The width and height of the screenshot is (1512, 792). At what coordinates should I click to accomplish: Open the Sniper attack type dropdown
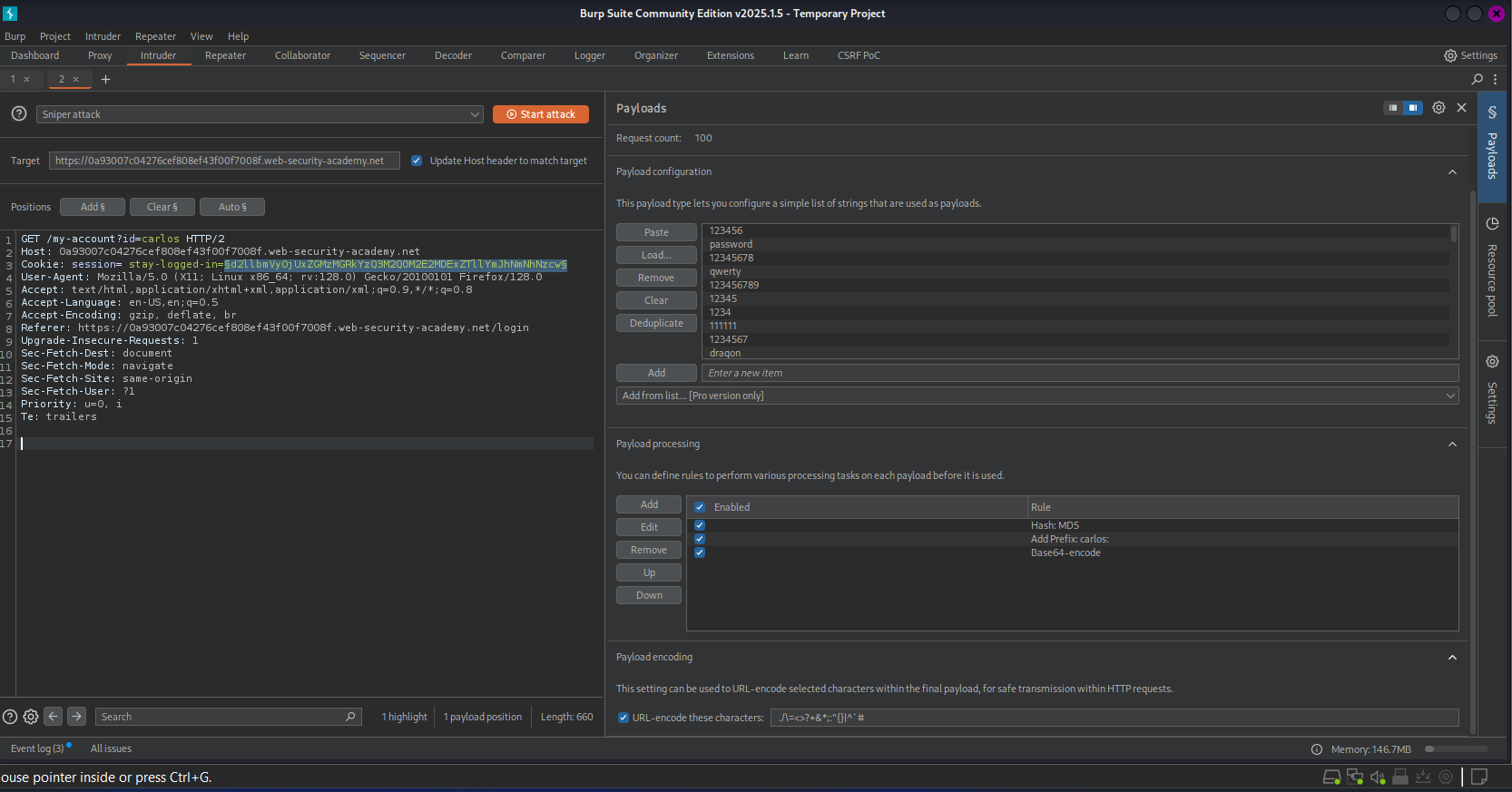[x=260, y=114]
